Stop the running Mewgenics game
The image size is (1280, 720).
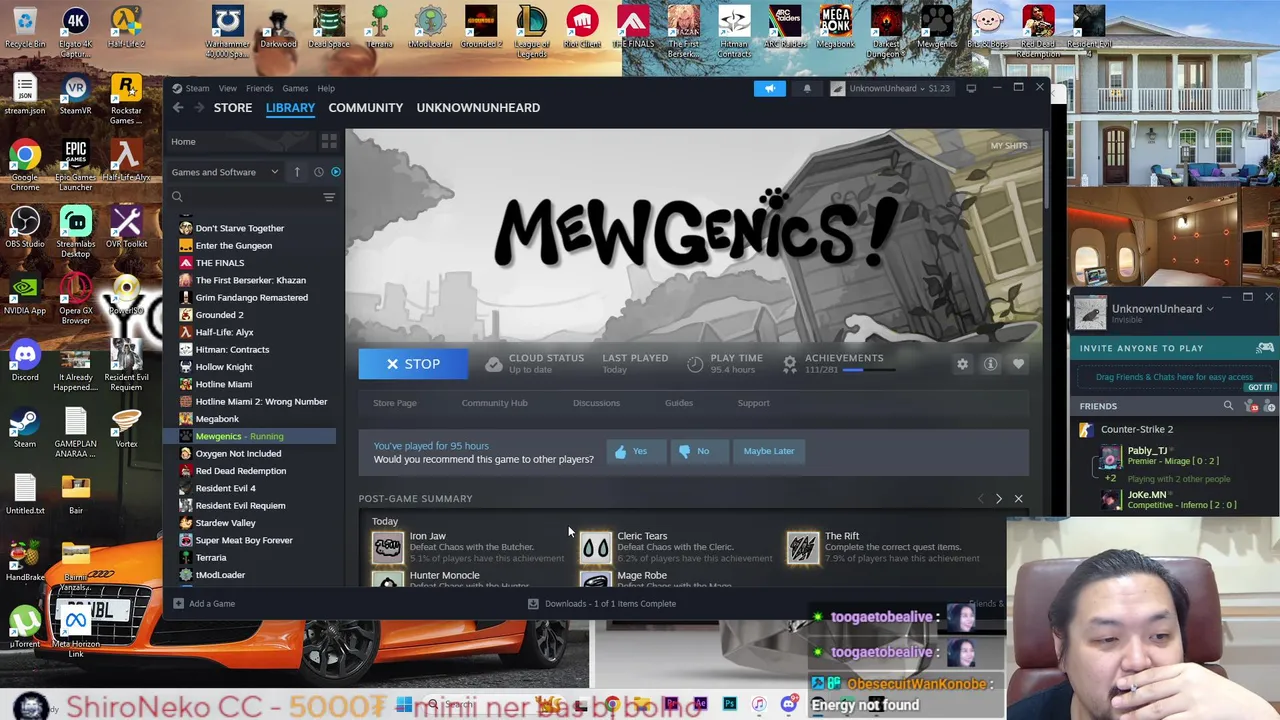click(413, 364)
